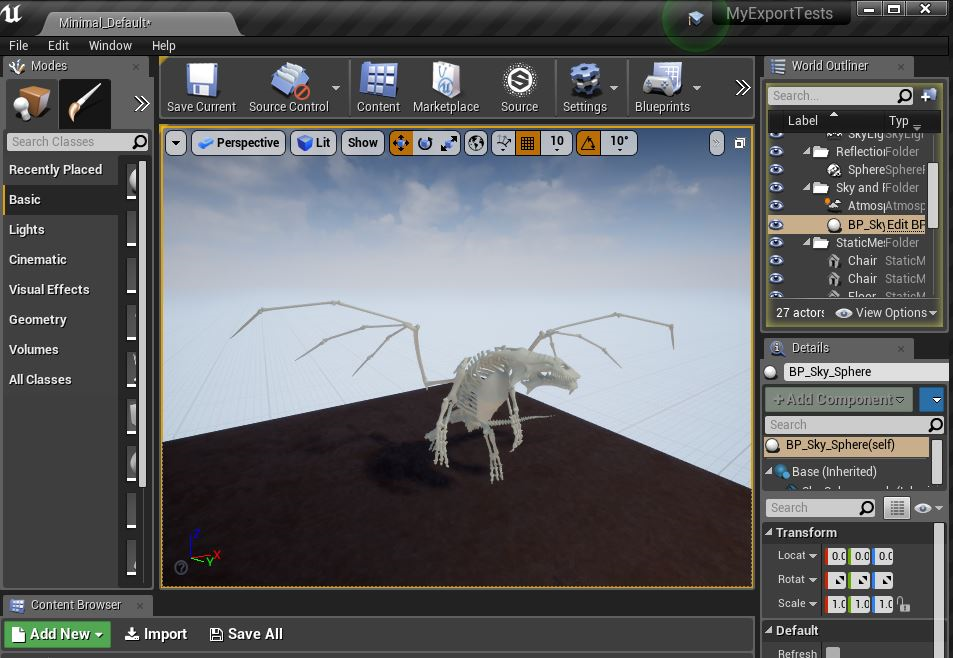Click the Lit view mode button

(314, 143)
